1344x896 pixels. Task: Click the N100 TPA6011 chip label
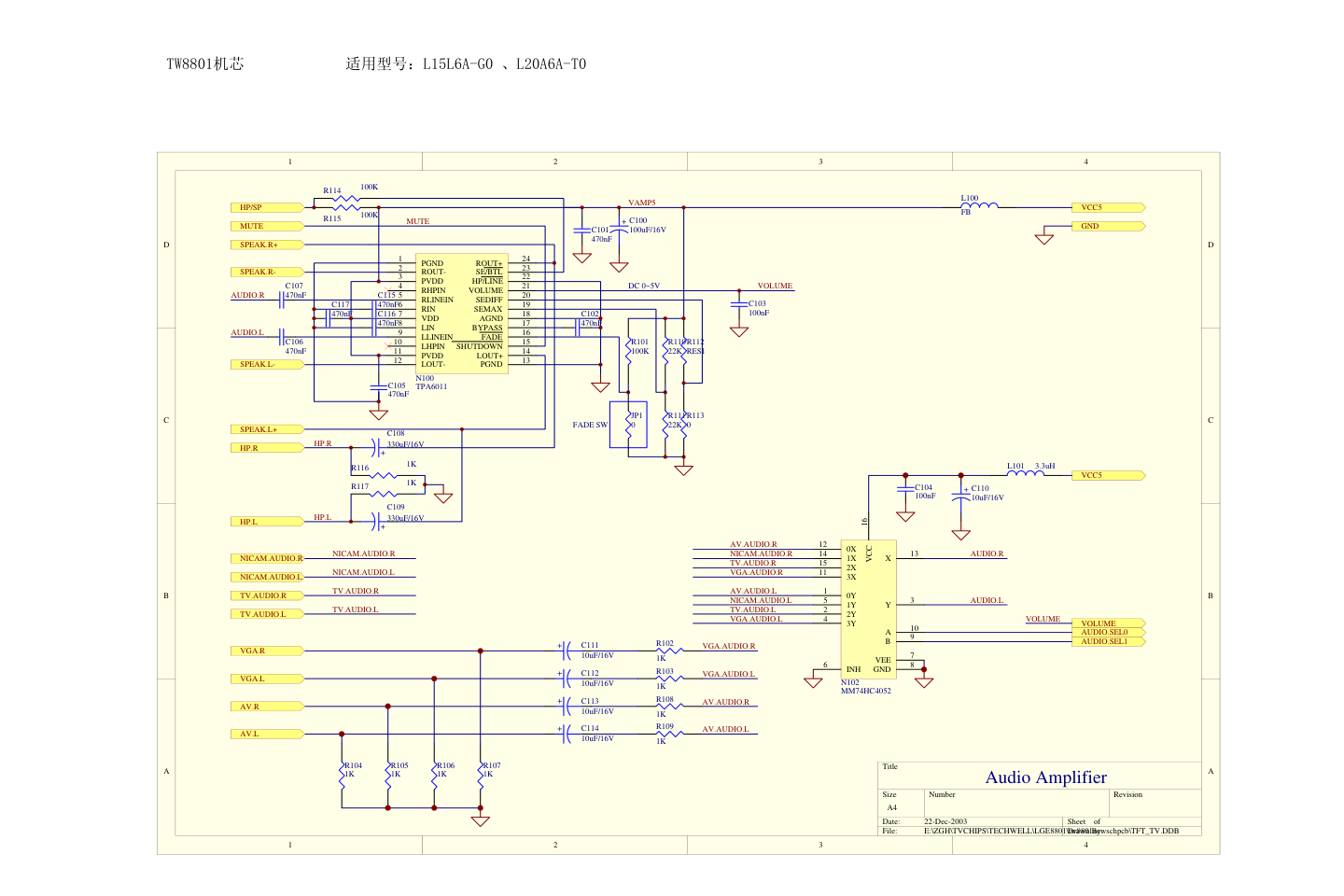point(431,383)
